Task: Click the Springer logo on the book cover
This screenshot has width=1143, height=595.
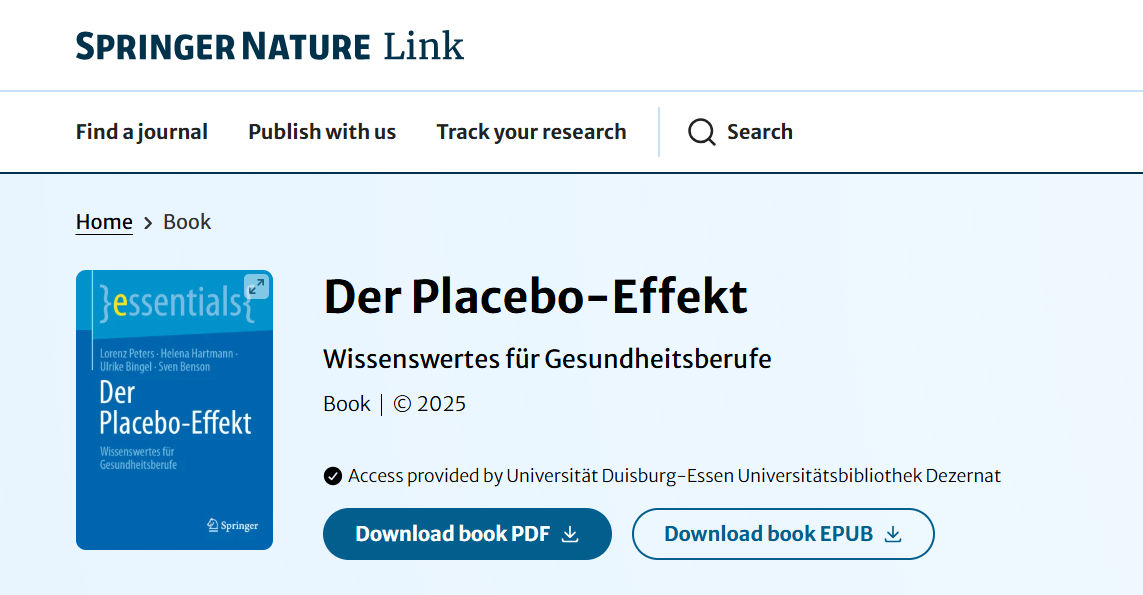Action: tap(232, 525)
